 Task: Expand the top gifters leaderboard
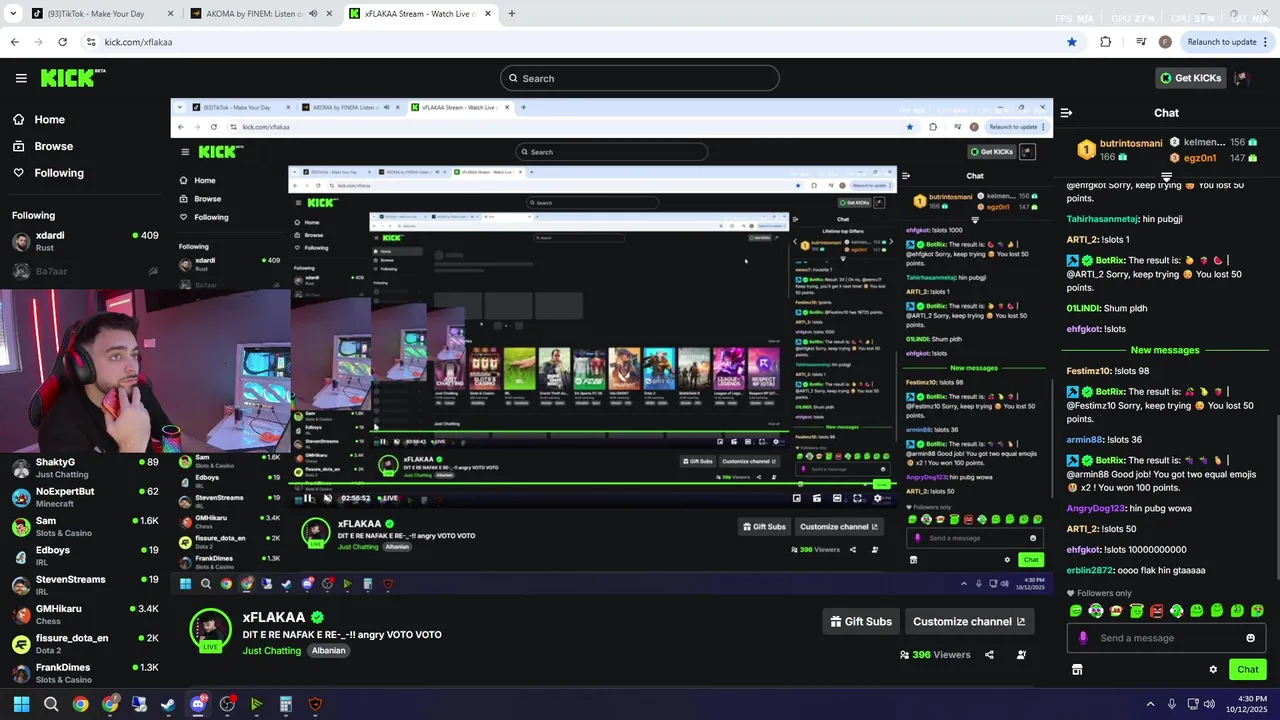point(1166,177)
